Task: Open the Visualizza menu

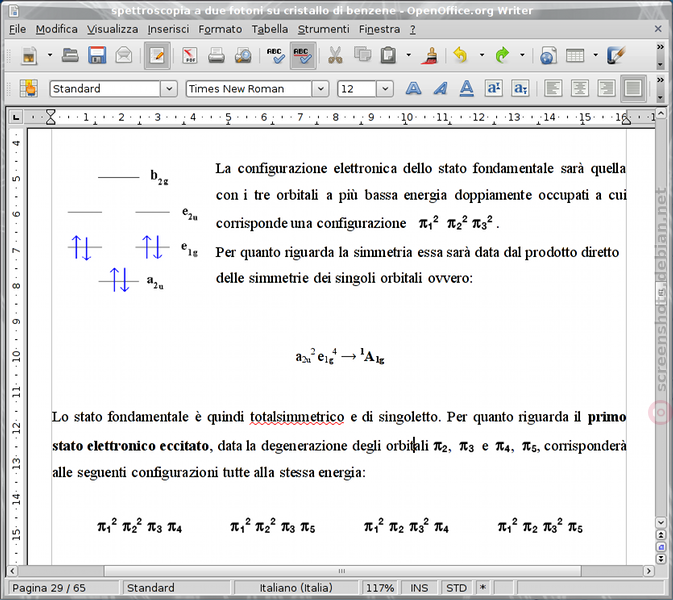Action: point(112,29)
